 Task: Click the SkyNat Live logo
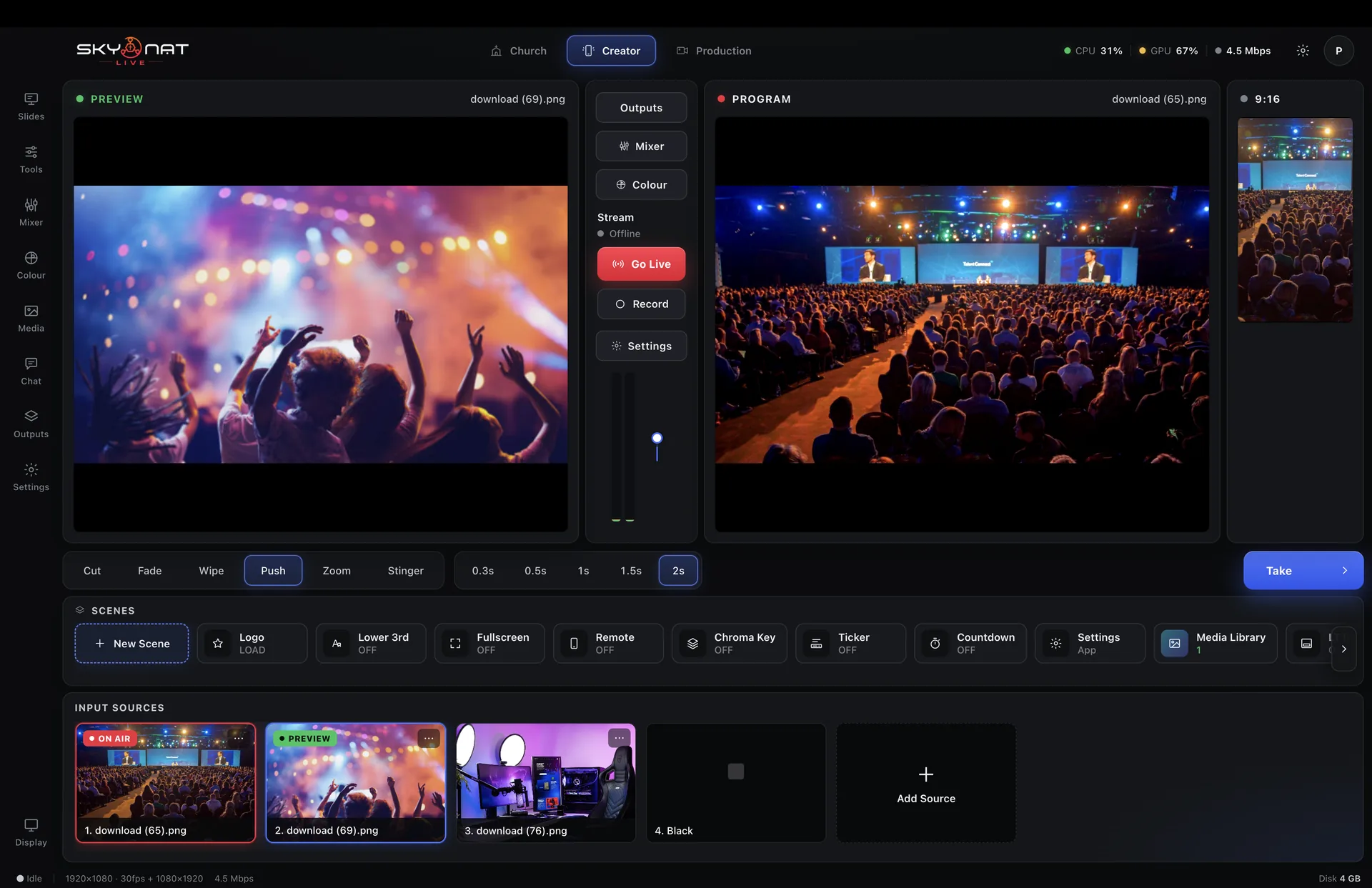coord(132,51)
